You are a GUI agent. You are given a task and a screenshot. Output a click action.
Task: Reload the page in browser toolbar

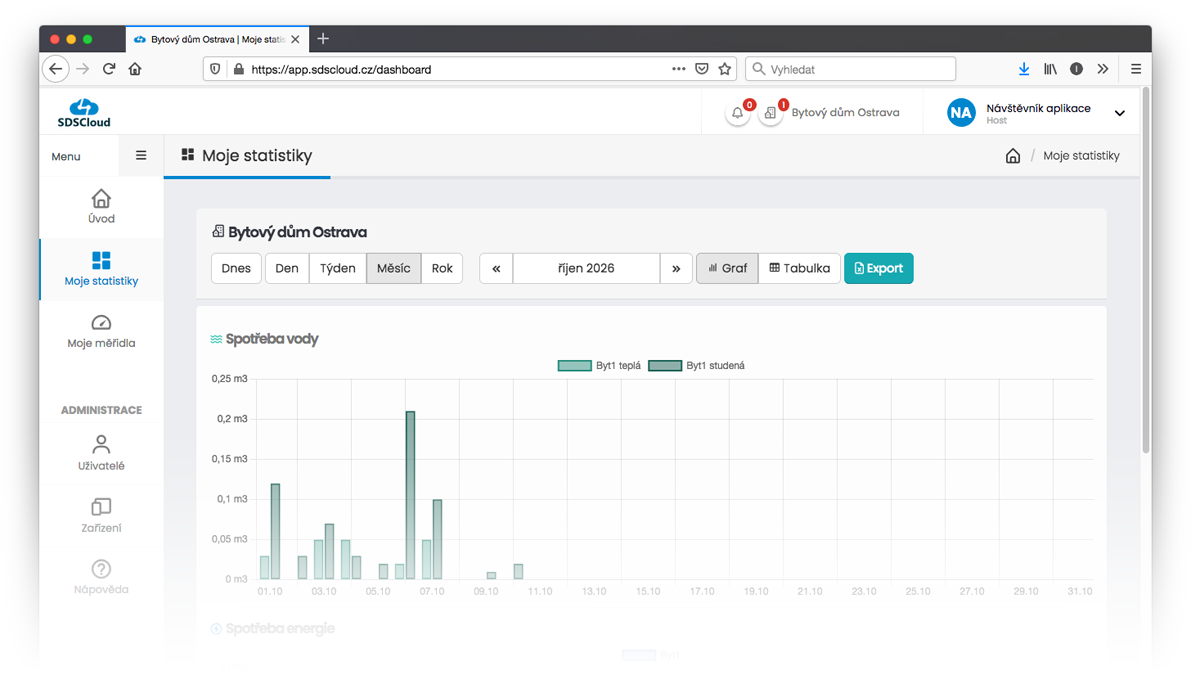coord(109,69)
